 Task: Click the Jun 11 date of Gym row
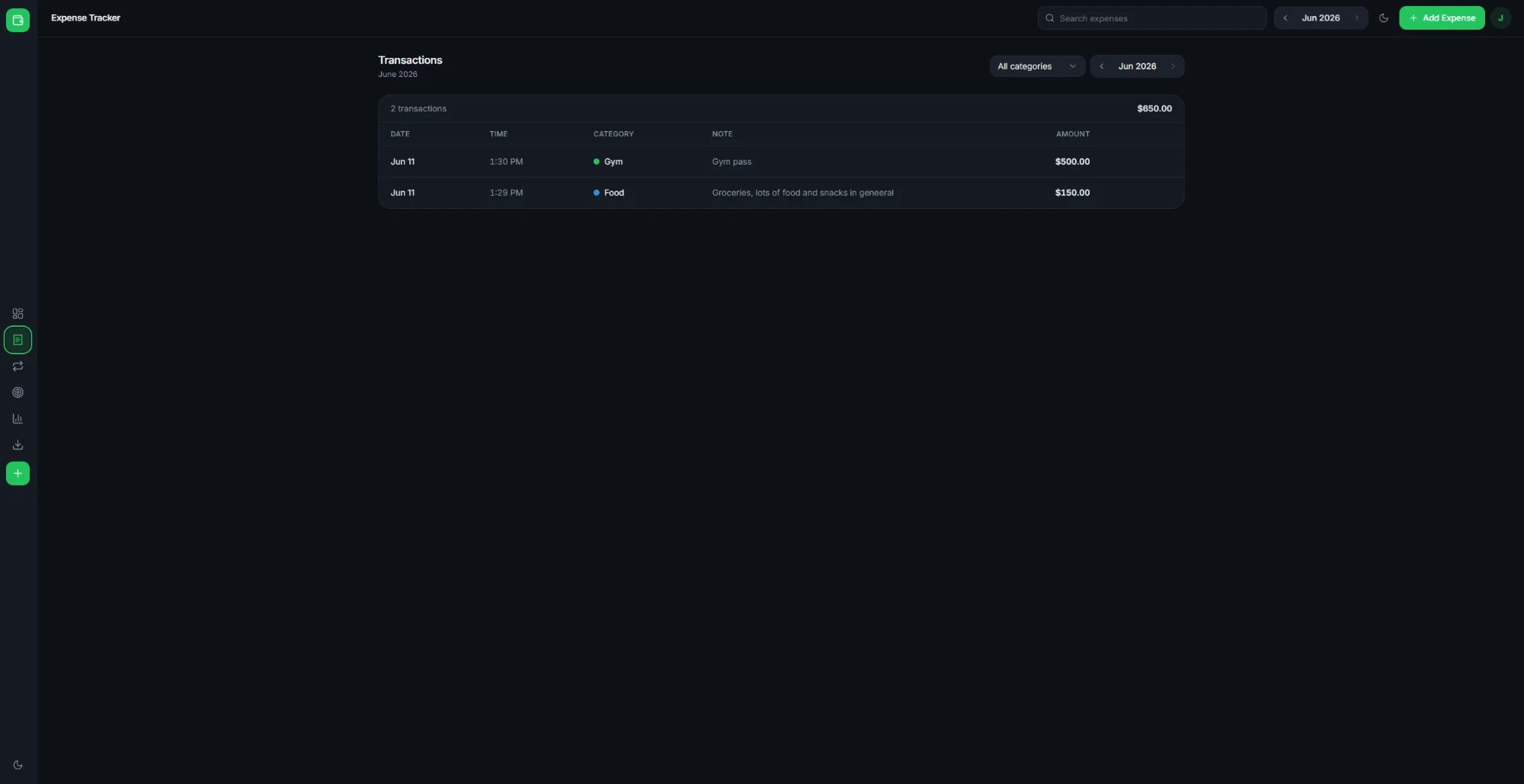(402, 162)
